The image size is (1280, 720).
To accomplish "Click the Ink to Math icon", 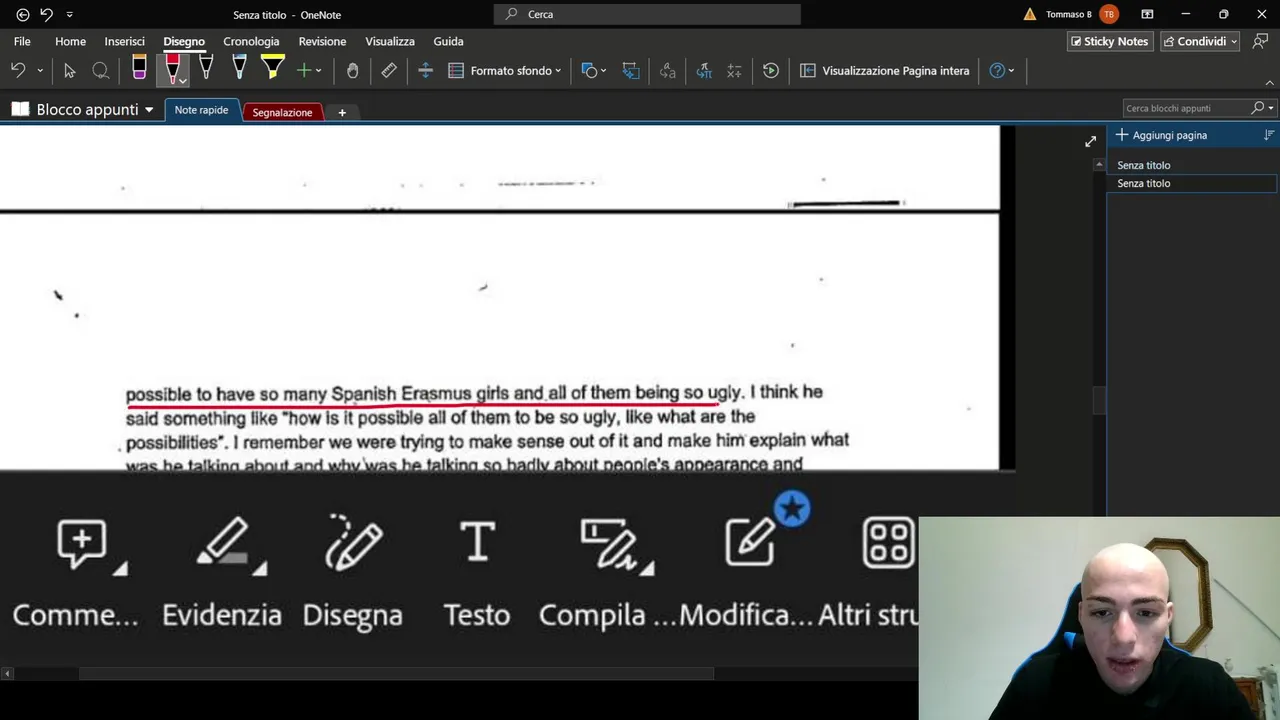I will [704, 71].
